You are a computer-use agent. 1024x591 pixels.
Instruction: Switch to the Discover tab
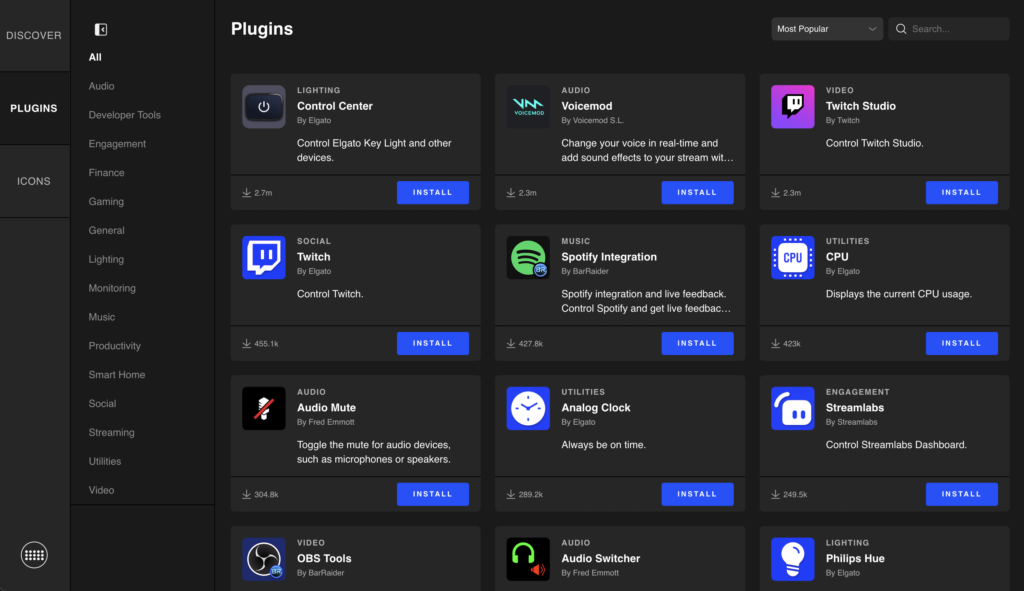pos(34,36)
